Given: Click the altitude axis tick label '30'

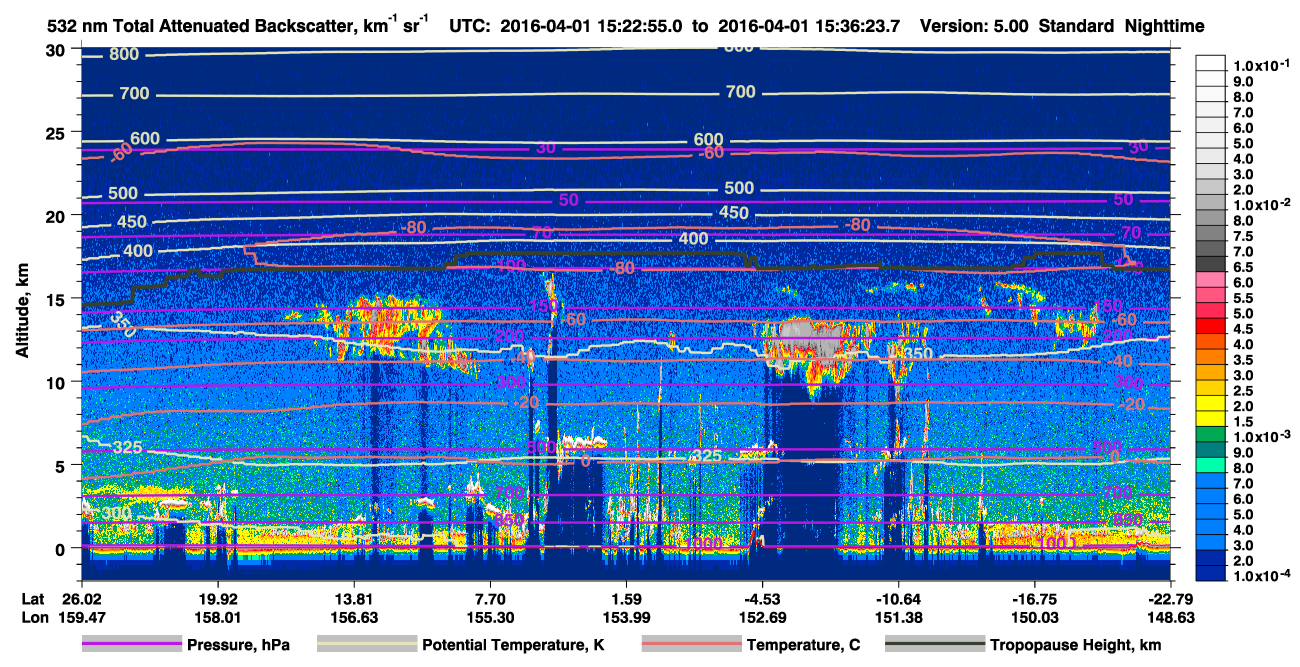Looking at the screenshot, I should (56, 49).
